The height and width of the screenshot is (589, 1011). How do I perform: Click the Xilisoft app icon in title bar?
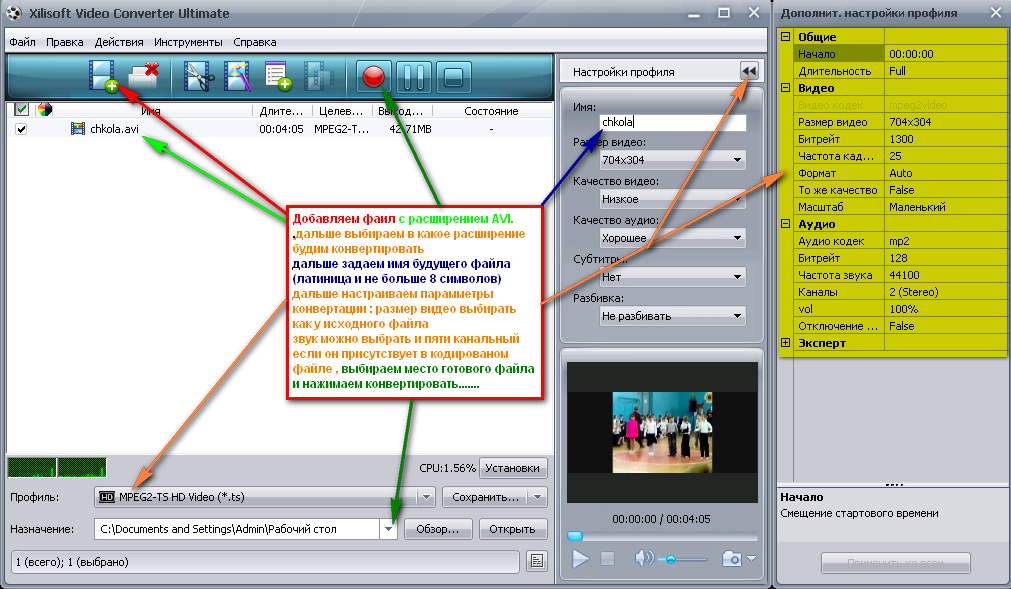coord(14,13)
